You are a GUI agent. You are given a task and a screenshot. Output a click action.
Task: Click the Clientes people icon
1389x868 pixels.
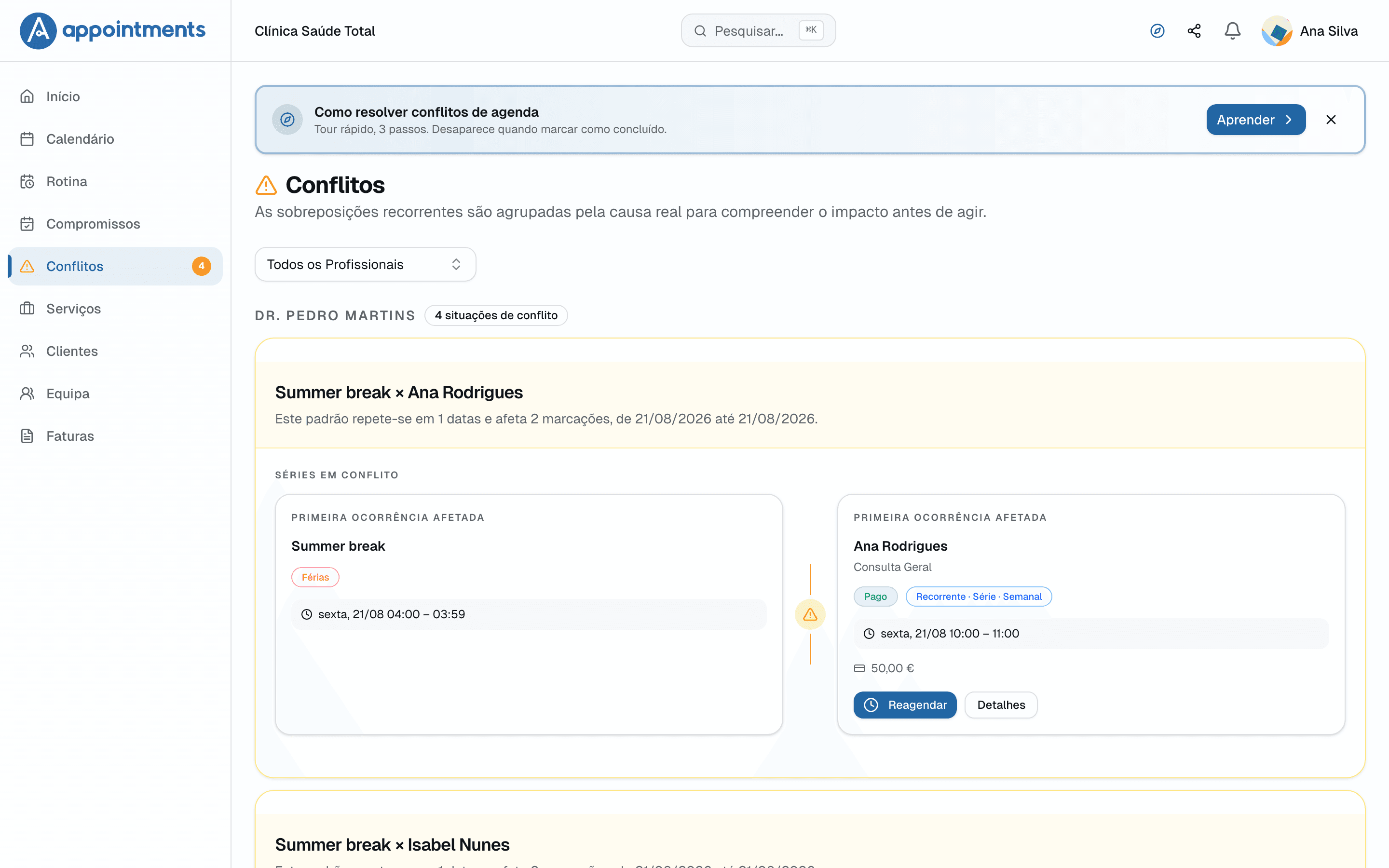tap(27, 352)
